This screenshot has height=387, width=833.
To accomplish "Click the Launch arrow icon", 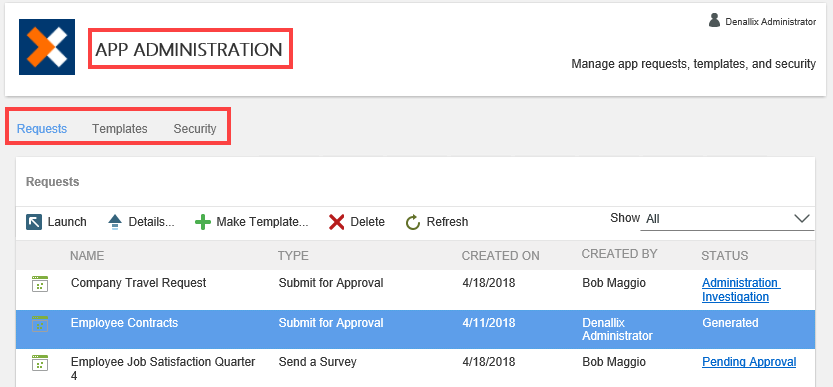I will 33,222.
